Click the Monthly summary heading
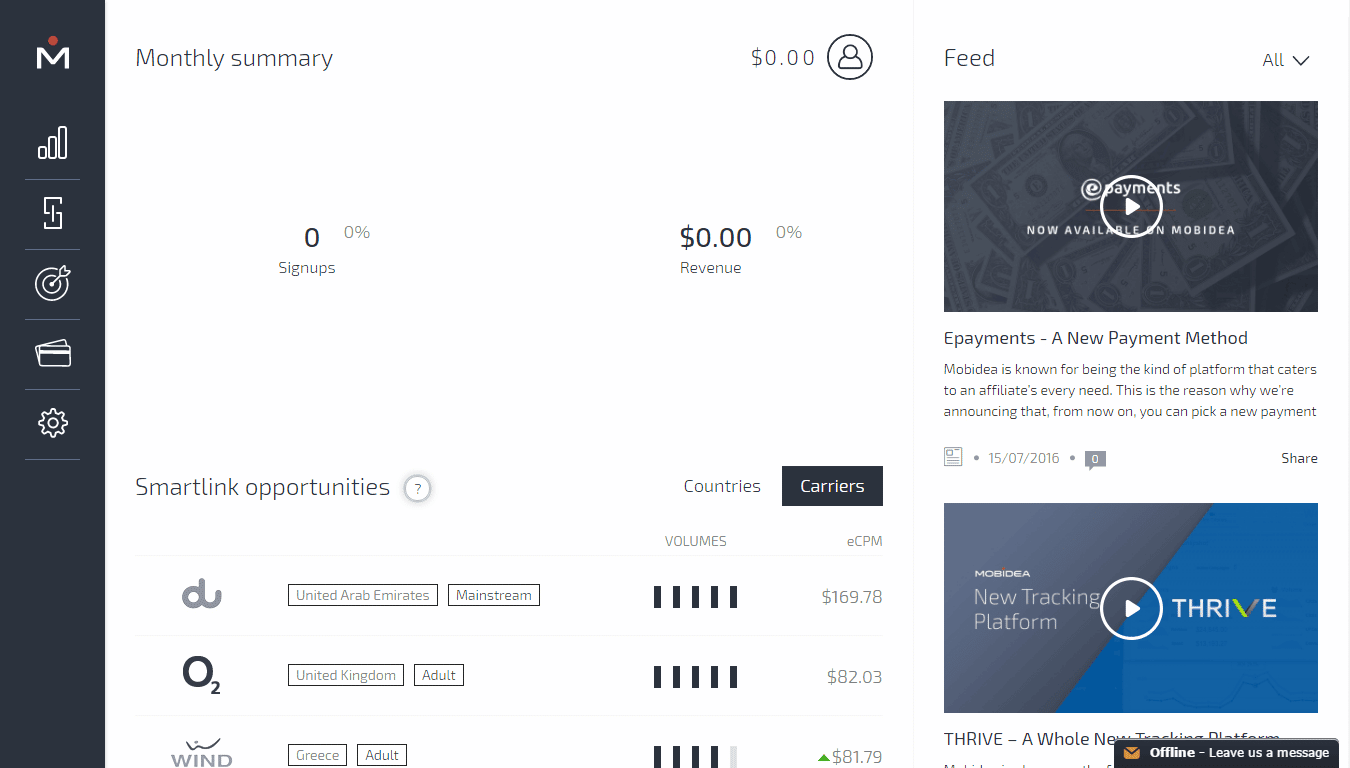 (x=234, y=58)
